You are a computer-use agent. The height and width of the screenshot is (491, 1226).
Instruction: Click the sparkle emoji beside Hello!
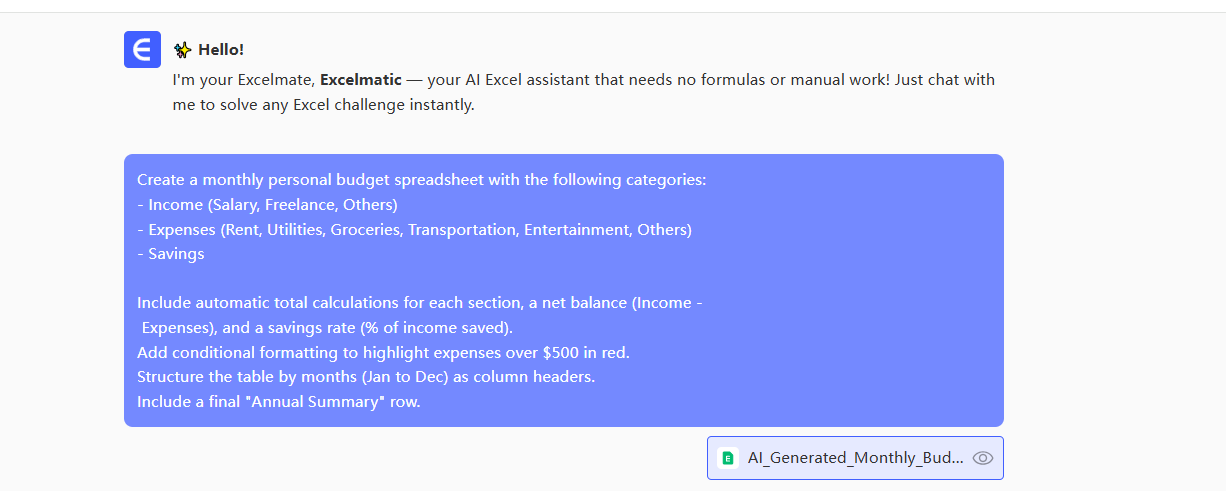click(x=182, y=49)
